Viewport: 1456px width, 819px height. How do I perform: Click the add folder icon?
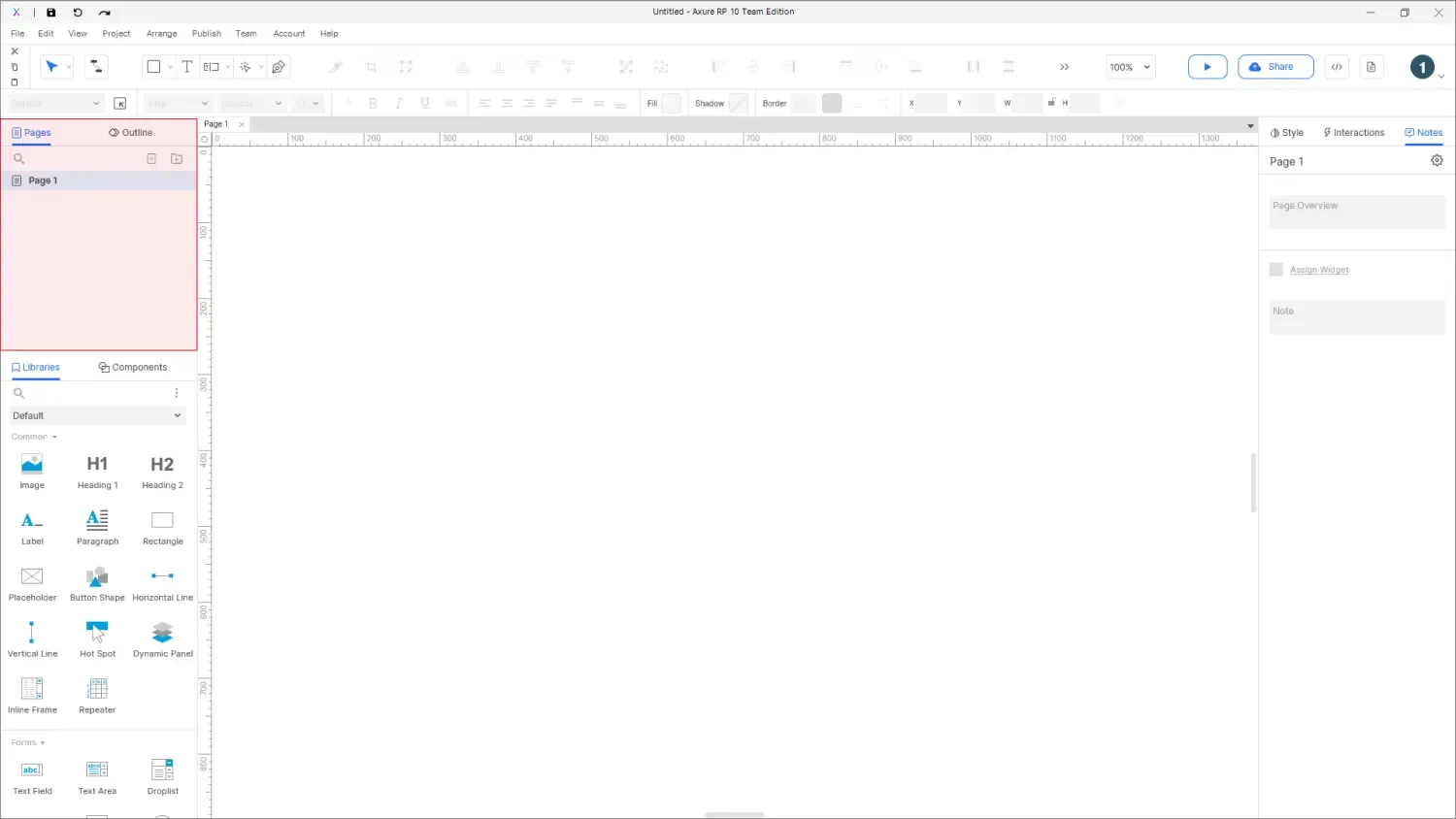[x=177, y=158]
